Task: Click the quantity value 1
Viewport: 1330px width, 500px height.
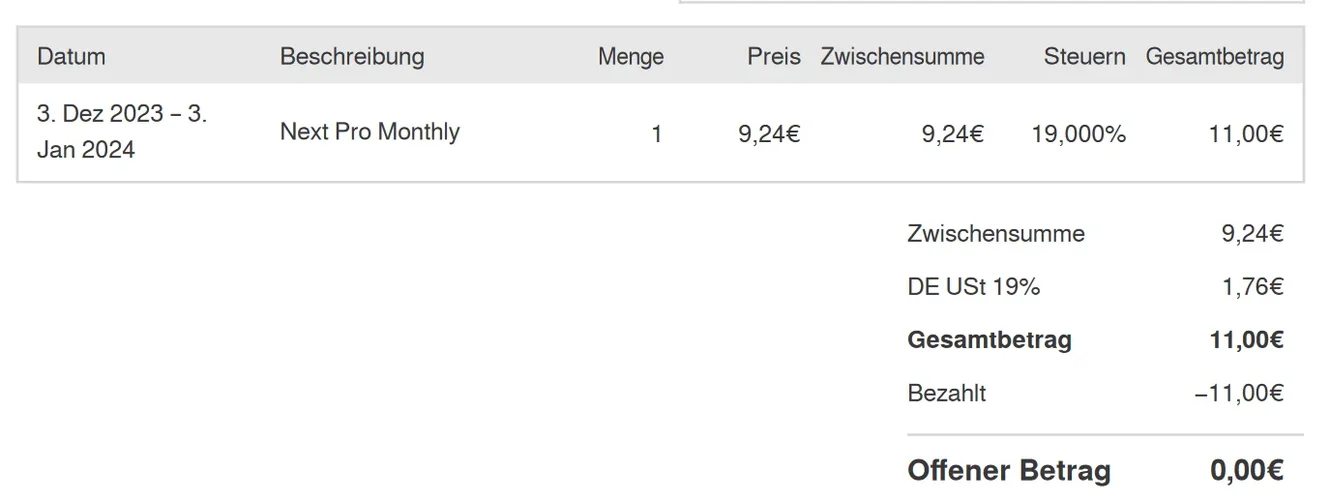Action: (x=656, y=133)
